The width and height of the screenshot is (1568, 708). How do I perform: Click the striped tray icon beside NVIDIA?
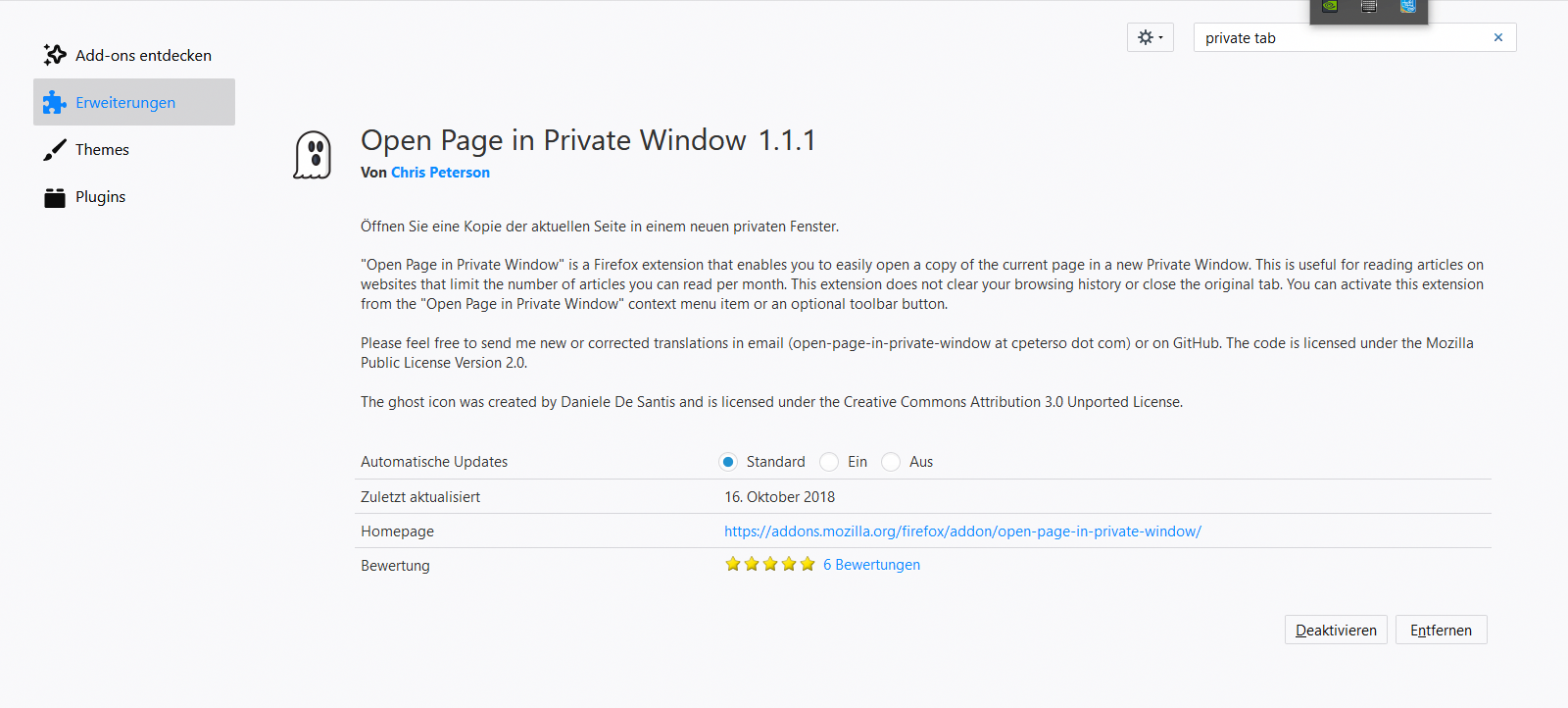tap(1369, 6)
